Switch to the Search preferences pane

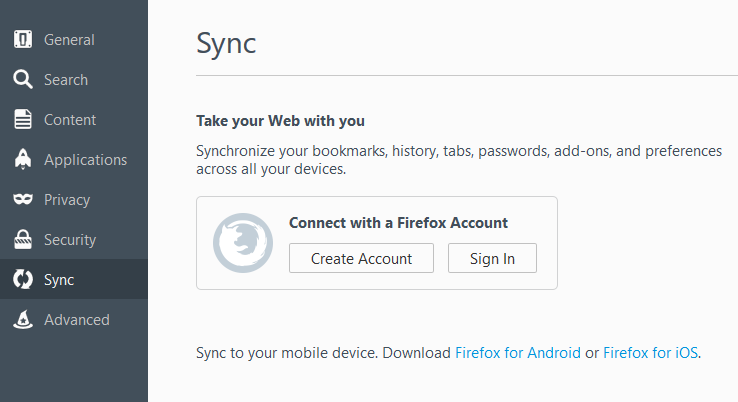pos(66,80)
